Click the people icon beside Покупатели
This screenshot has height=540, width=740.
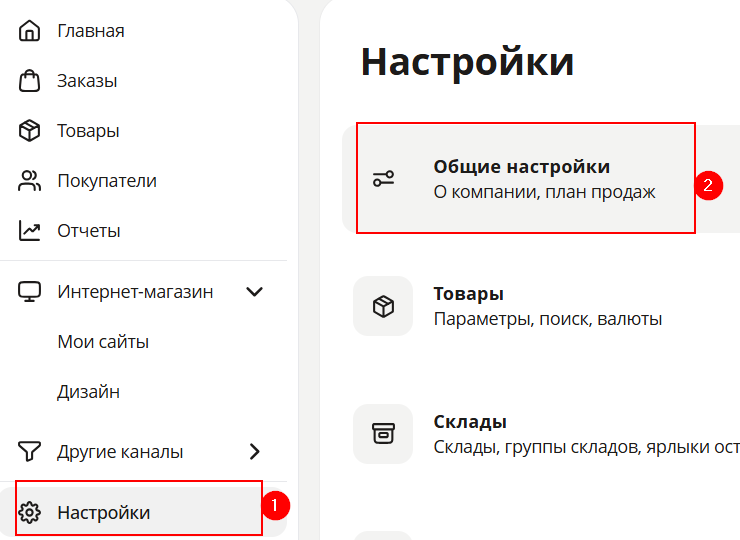(x=29, y=181)
